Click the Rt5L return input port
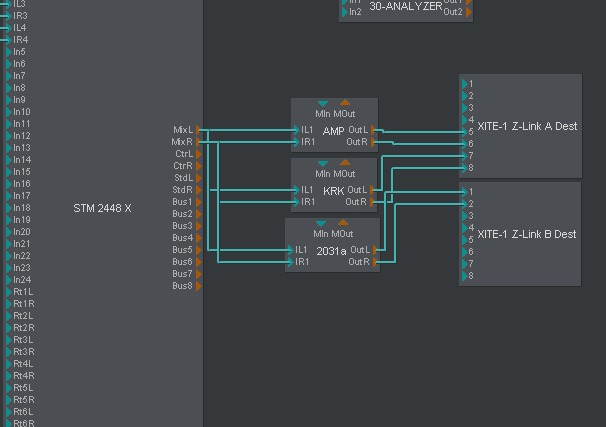 (9, 388)
